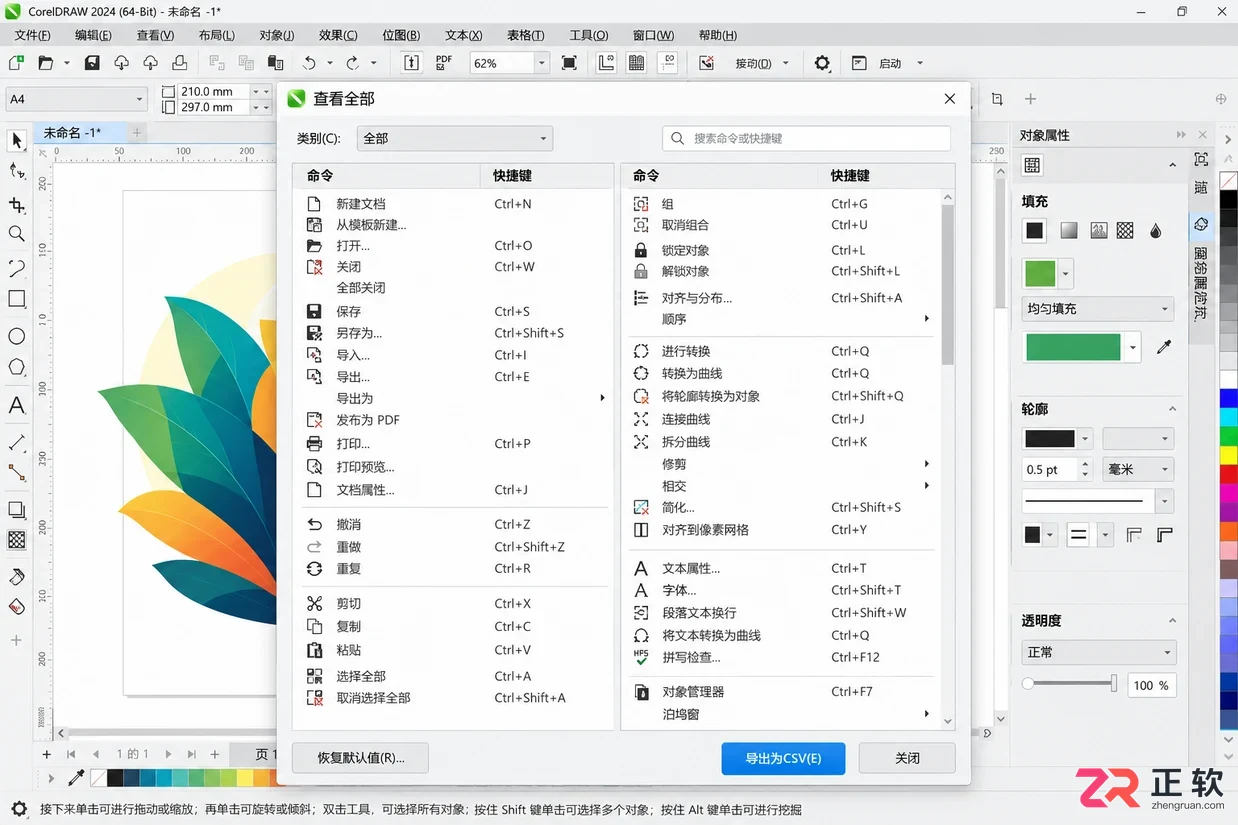Select the 转换为曲线 command row
This screenshot has width=1238, height=825.
click(x=781, y=374)
